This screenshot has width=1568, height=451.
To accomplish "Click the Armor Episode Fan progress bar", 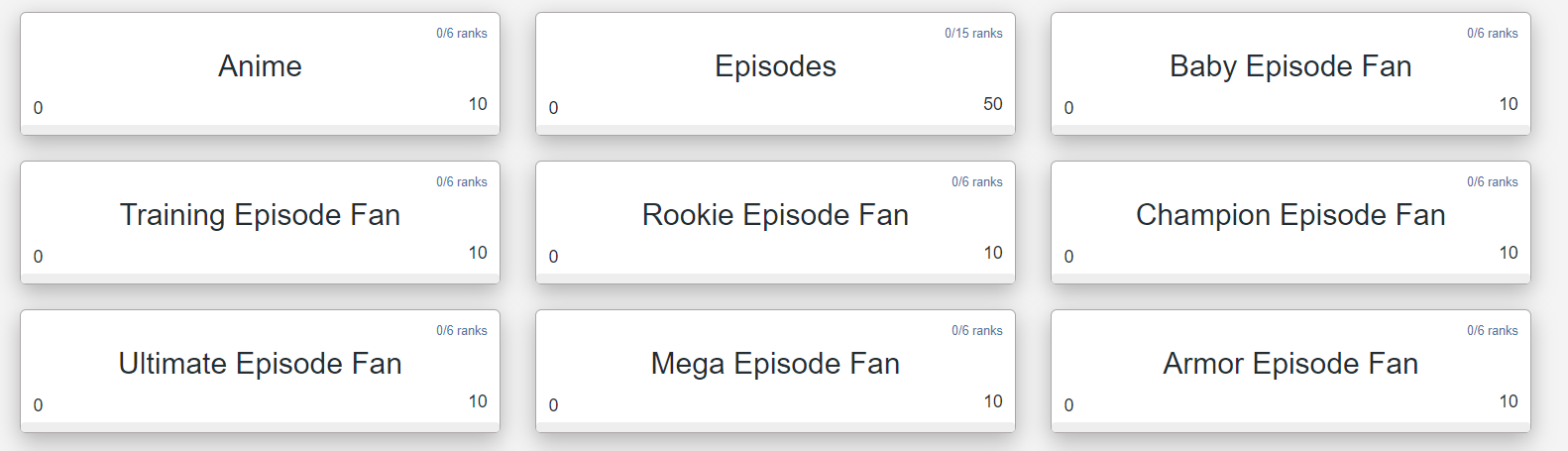I will pyautogui.click(x=1290, y=426).
